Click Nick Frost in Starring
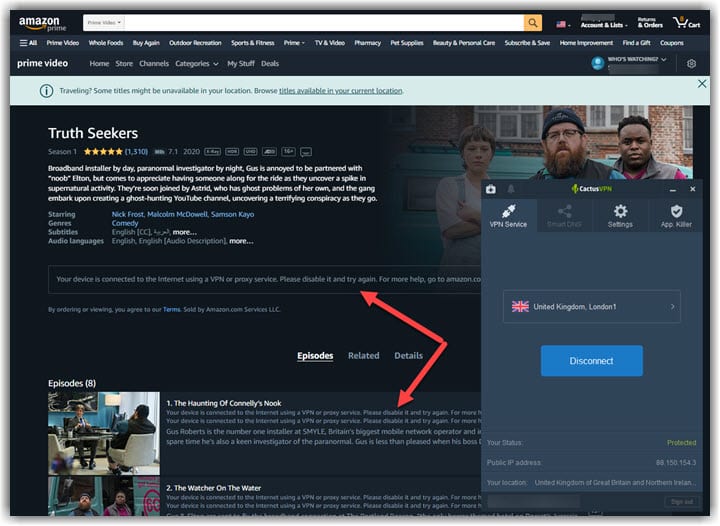The height and width of the screenshot is (526, 720). pyautogui.click(x=128, y=214)
